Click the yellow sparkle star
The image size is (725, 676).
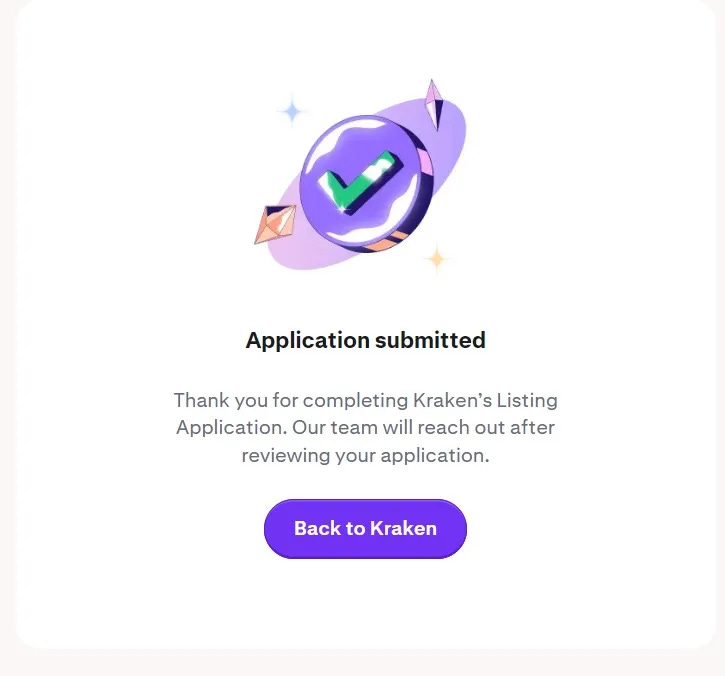tap(437, 258)
